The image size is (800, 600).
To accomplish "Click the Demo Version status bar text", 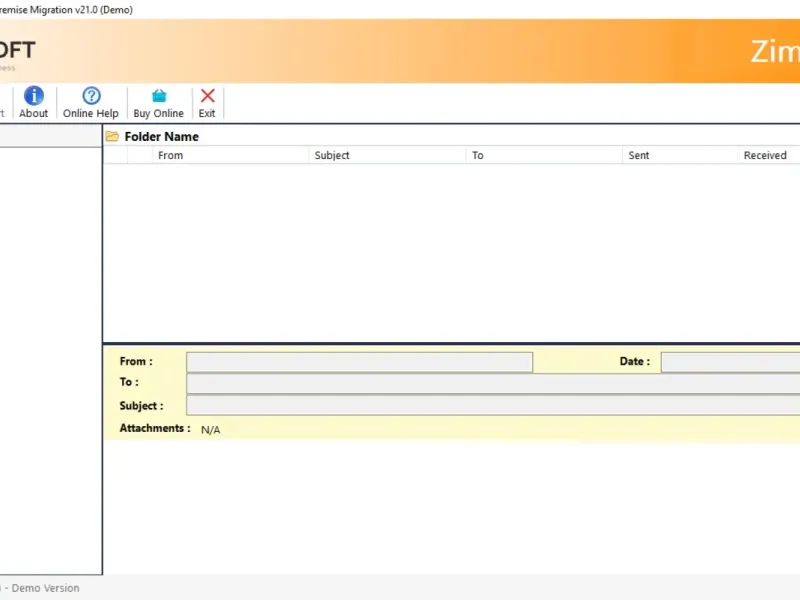I will (45, 588).
